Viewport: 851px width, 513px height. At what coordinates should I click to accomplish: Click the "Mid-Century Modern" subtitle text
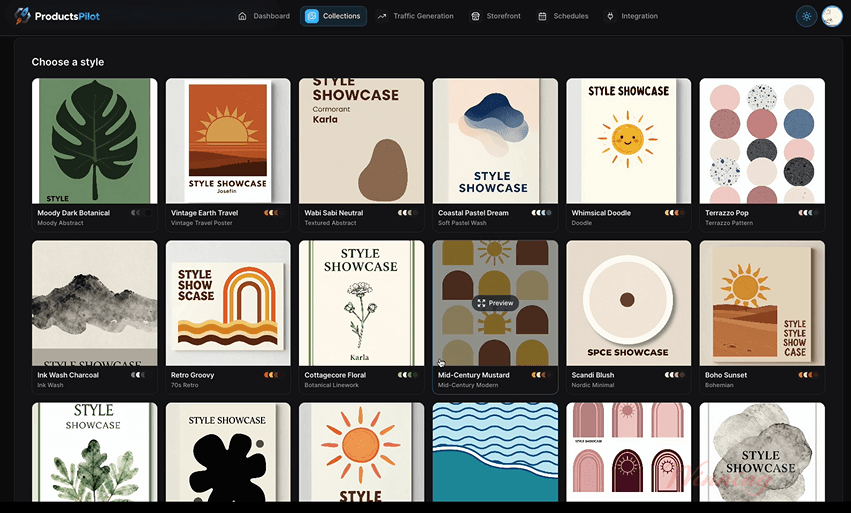pyautogui.click(x=468, y=385)
